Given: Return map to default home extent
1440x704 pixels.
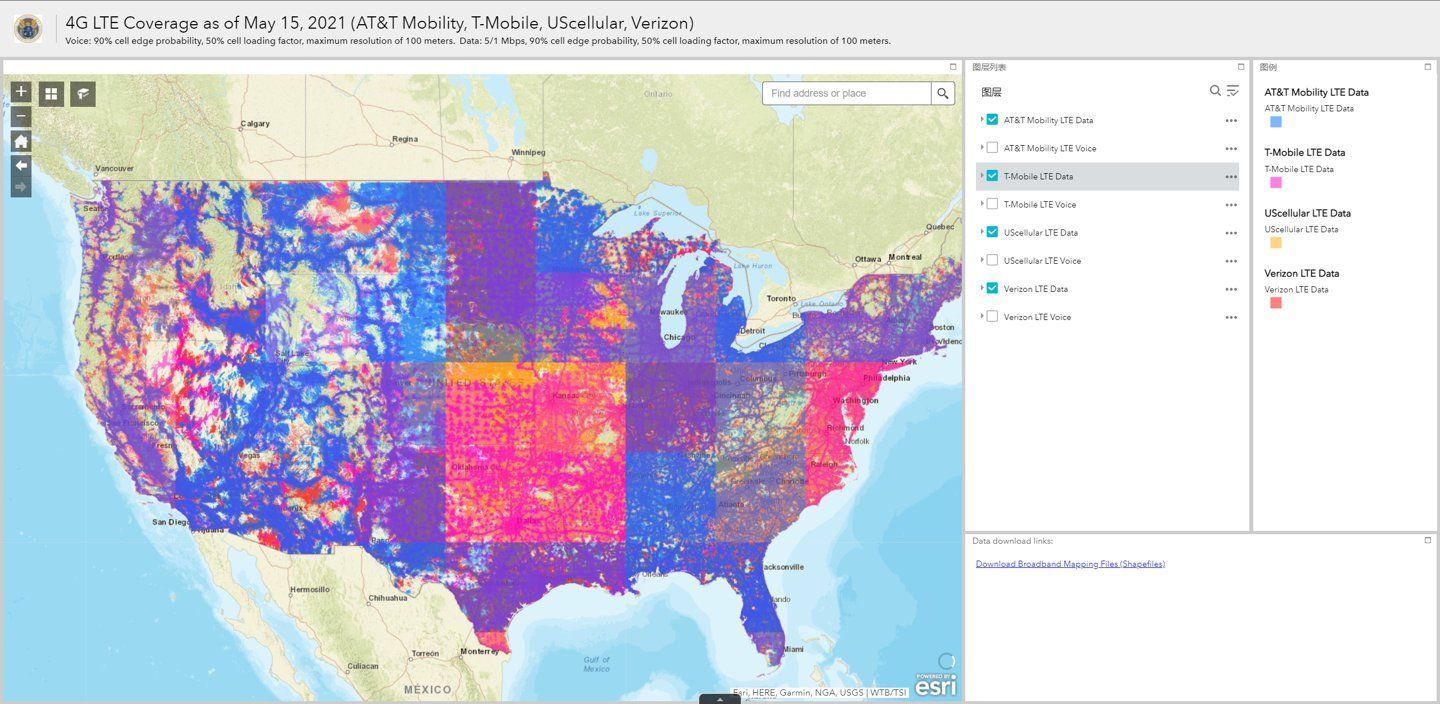Looking at the screenshot, I should (21, 141).
